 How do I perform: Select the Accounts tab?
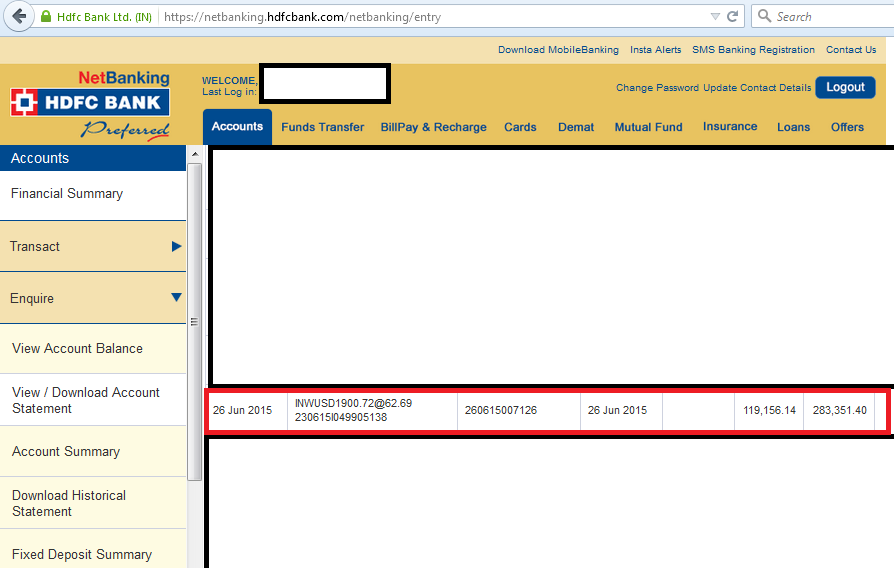click(x=237, y=127)
